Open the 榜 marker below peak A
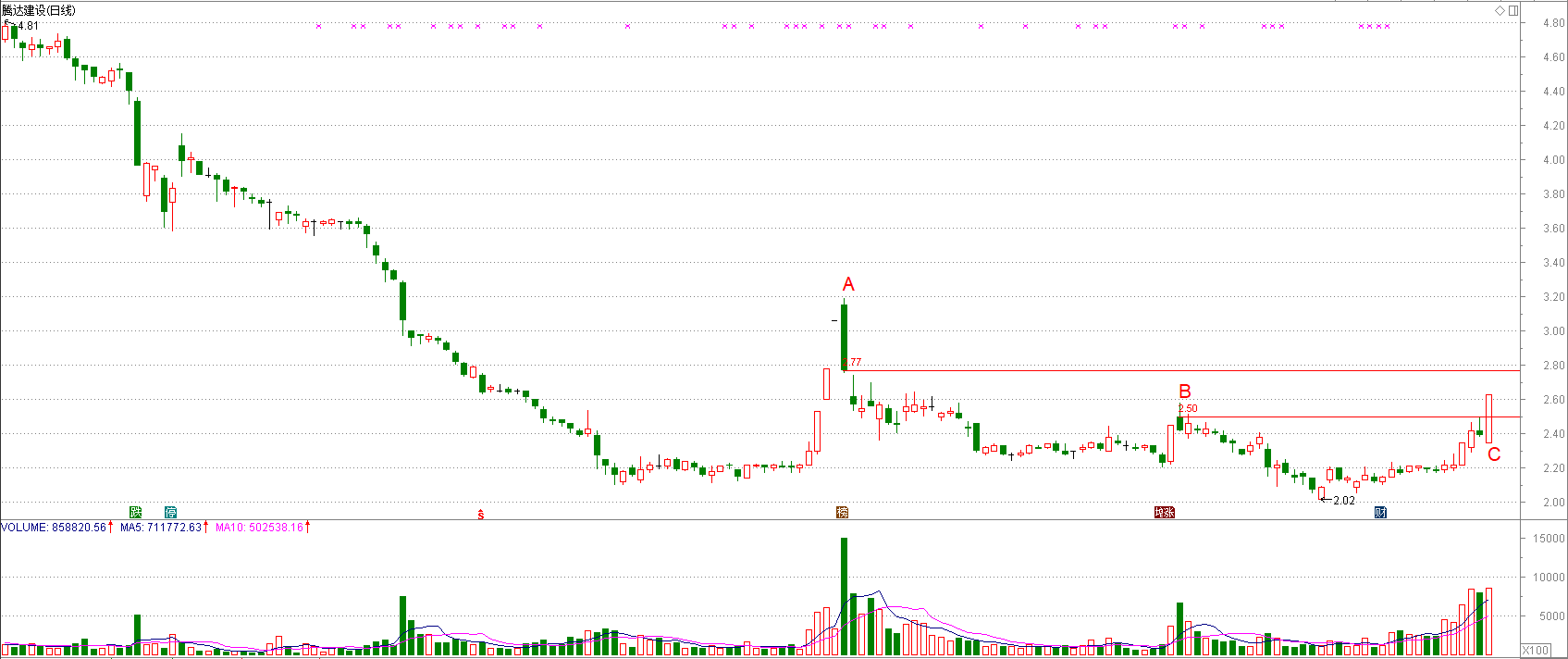The width and height of the screenshot is (1568, 659). coord(842,513)
